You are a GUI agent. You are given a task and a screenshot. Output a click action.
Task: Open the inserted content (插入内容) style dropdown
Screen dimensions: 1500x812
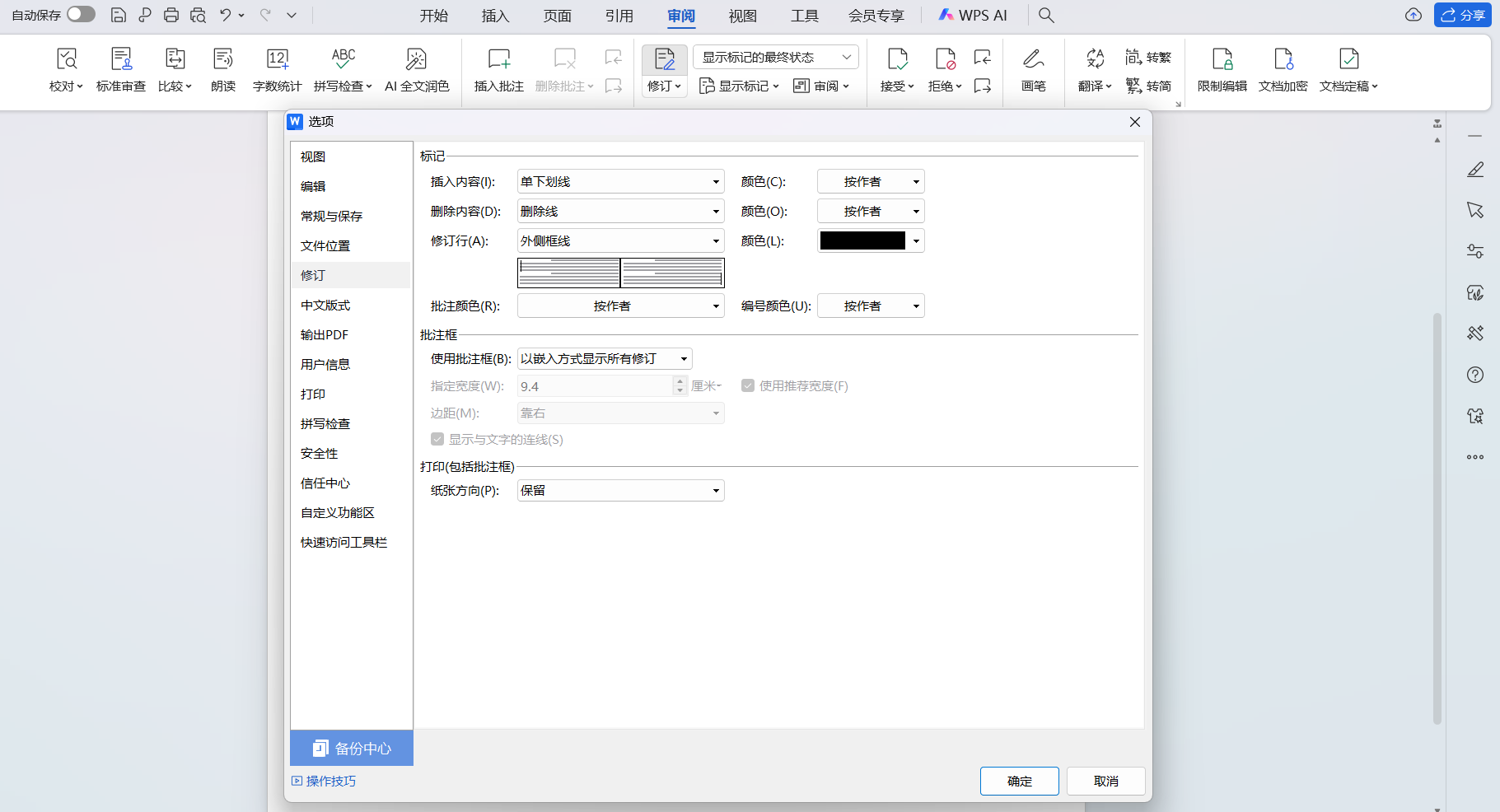coord(620,182)
